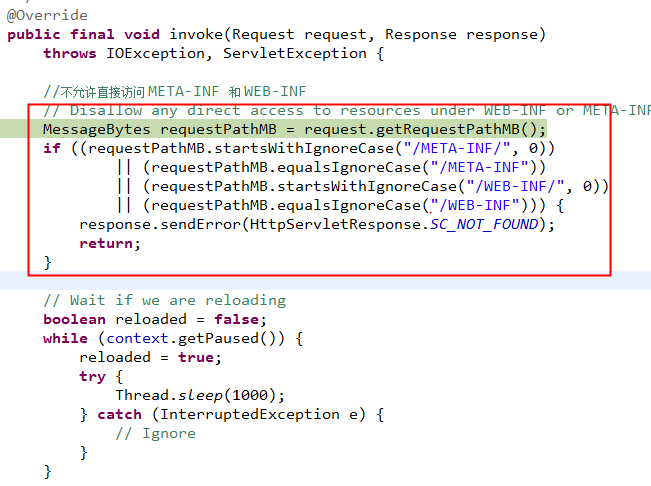The image size is (651, 486).
Task: Click the Response response parameter
Action: pyautogui.click(x=462, y=34)
